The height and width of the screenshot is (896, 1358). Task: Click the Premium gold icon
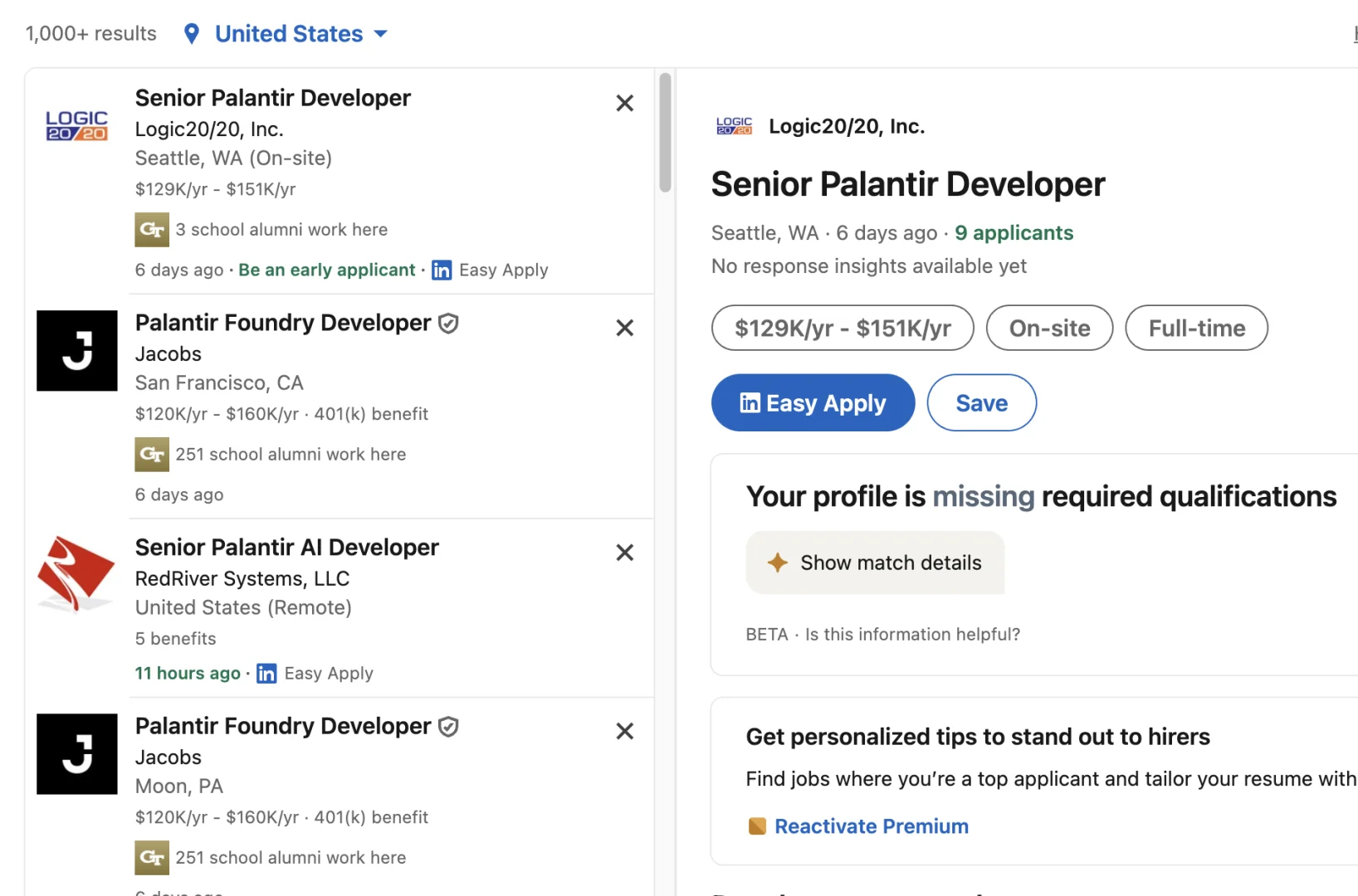(x=757, y=826)
